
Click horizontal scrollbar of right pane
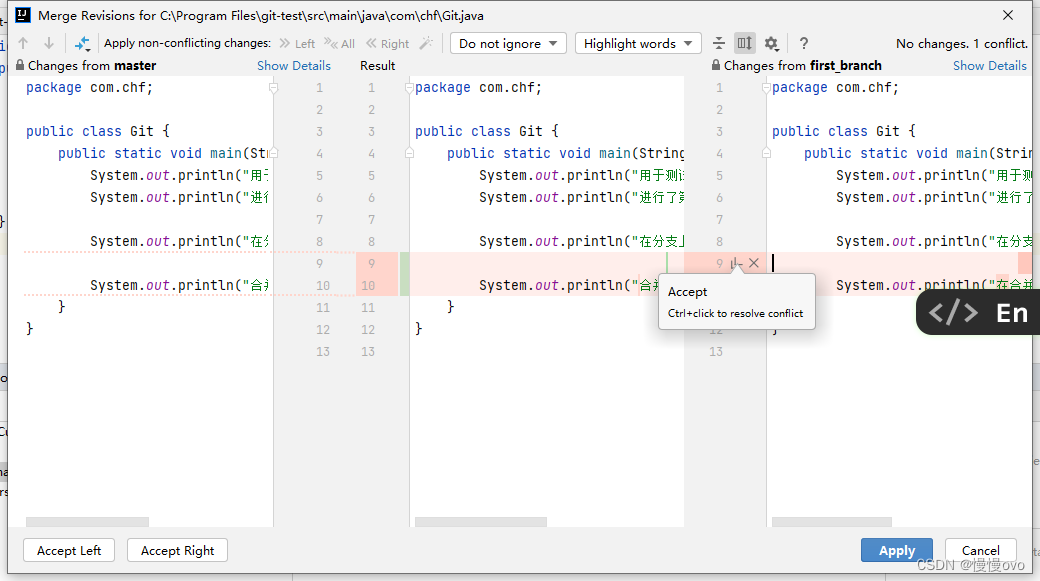832,522
